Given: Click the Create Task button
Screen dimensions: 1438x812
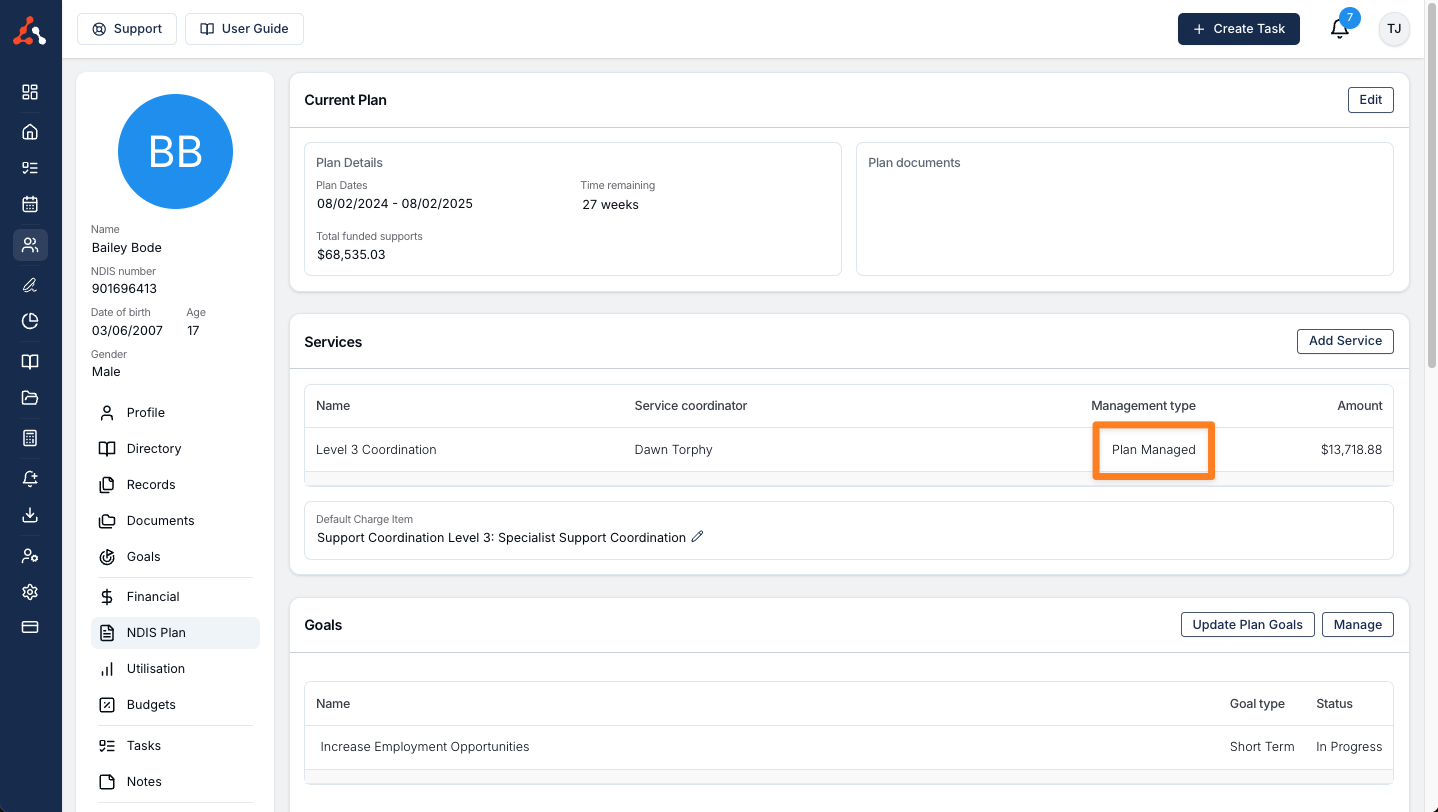Looking at the screenshot, I should point(1238,29).
